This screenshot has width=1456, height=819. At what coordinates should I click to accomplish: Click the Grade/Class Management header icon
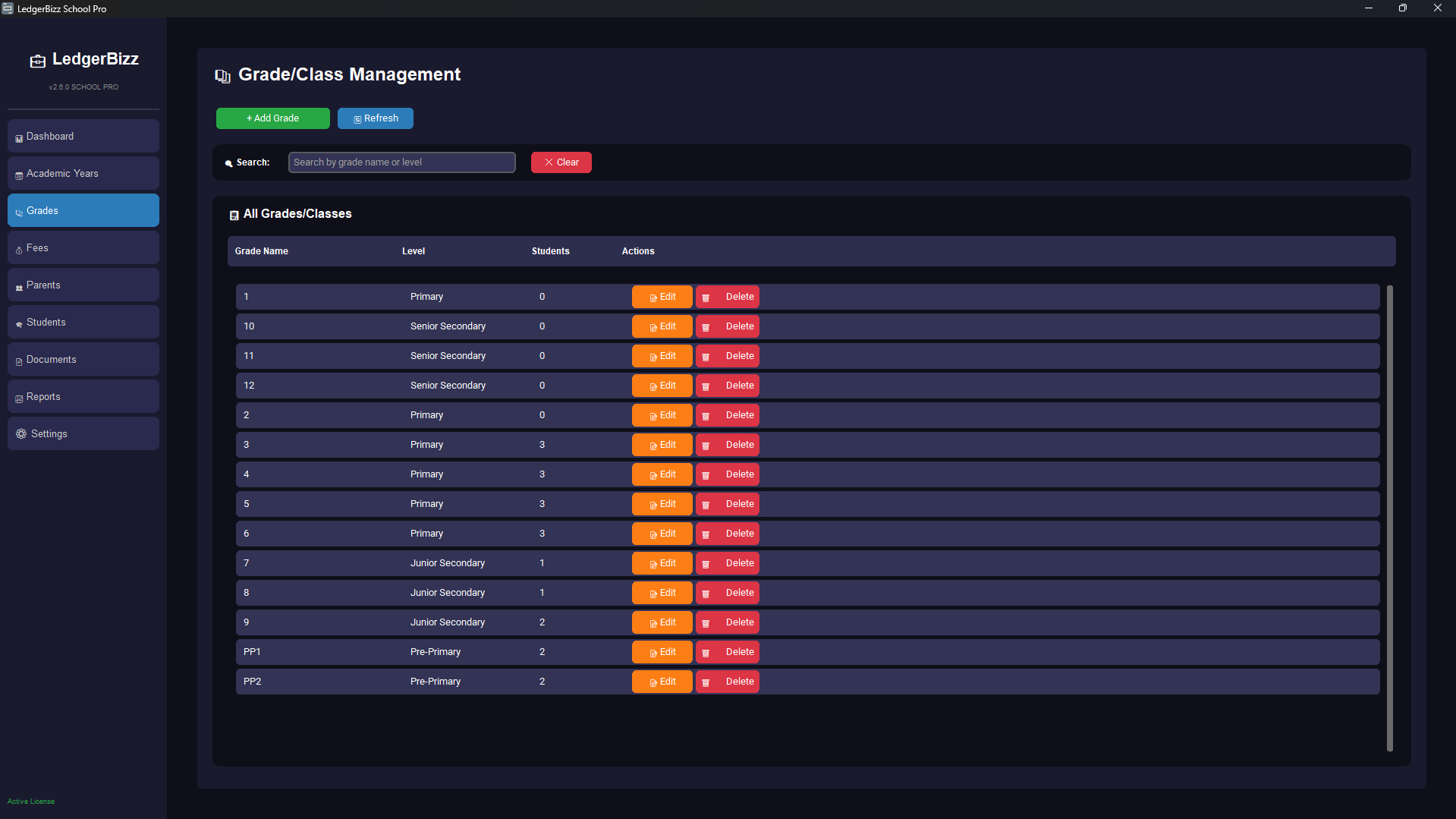pyautogui.click(x=222, y=76)
